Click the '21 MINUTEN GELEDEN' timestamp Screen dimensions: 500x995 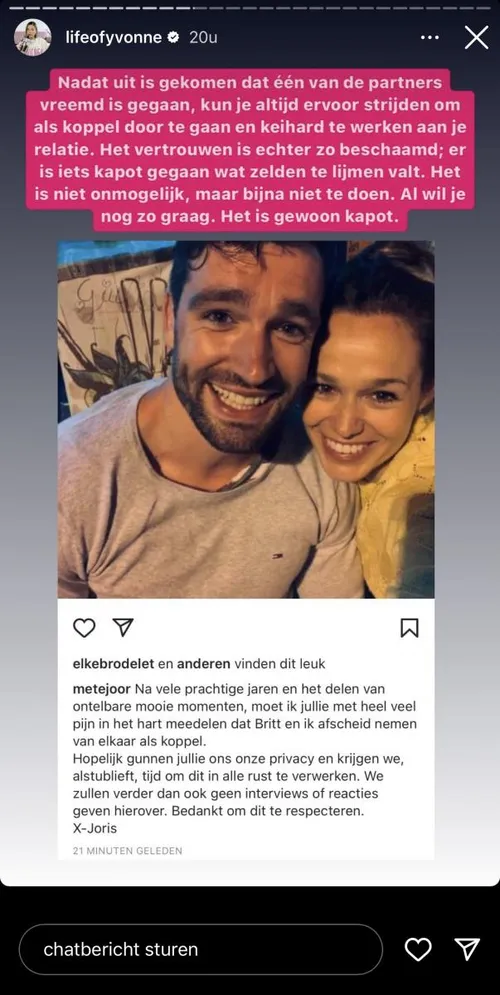pyautogui.click(x=128, y=851)
